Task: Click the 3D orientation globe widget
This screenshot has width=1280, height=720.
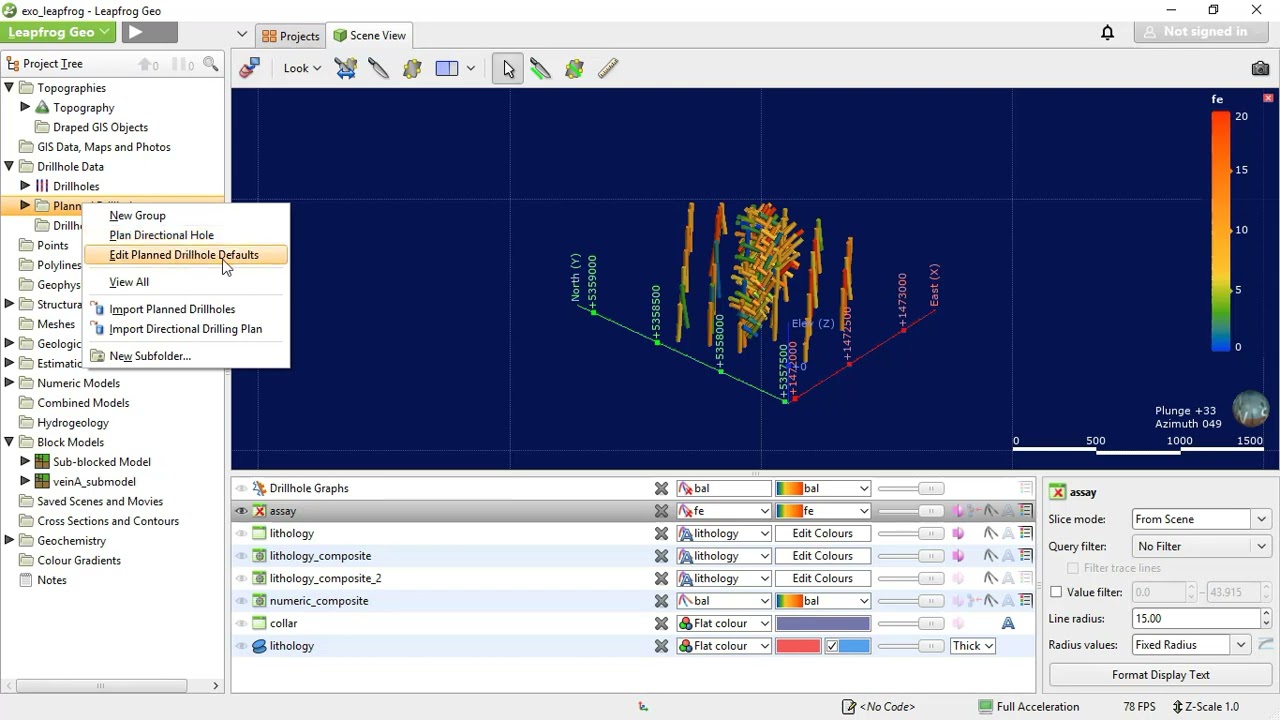Action: (1250, 408)
